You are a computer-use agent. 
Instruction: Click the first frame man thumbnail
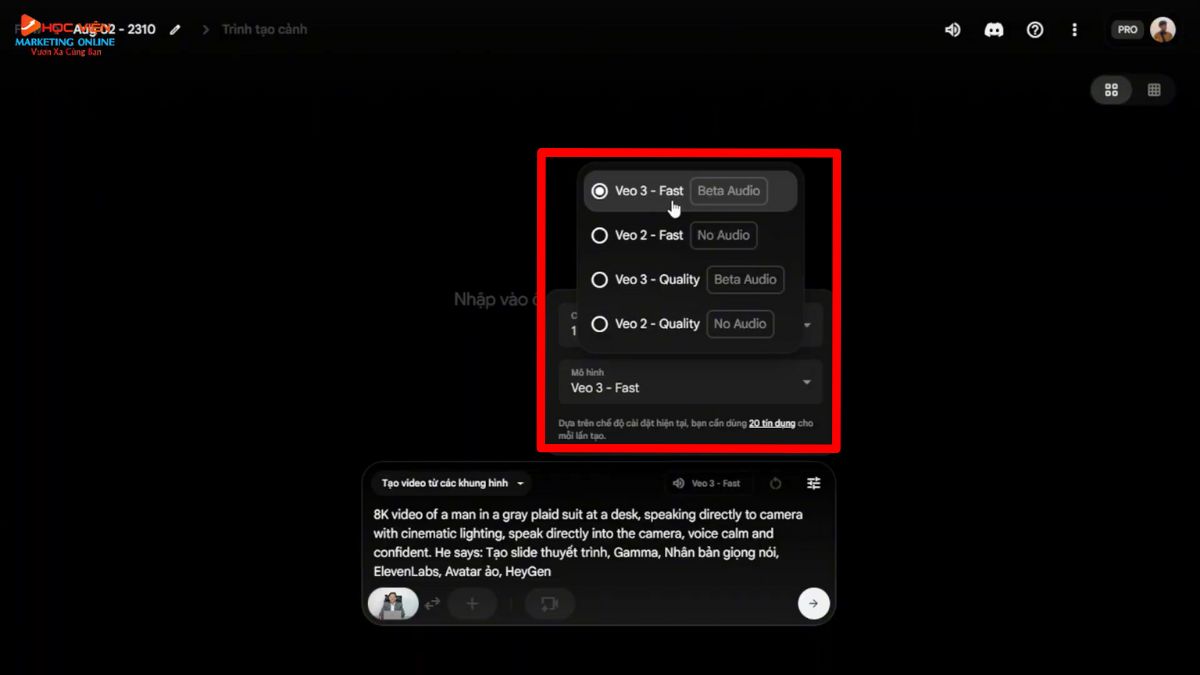click(393, 604)
